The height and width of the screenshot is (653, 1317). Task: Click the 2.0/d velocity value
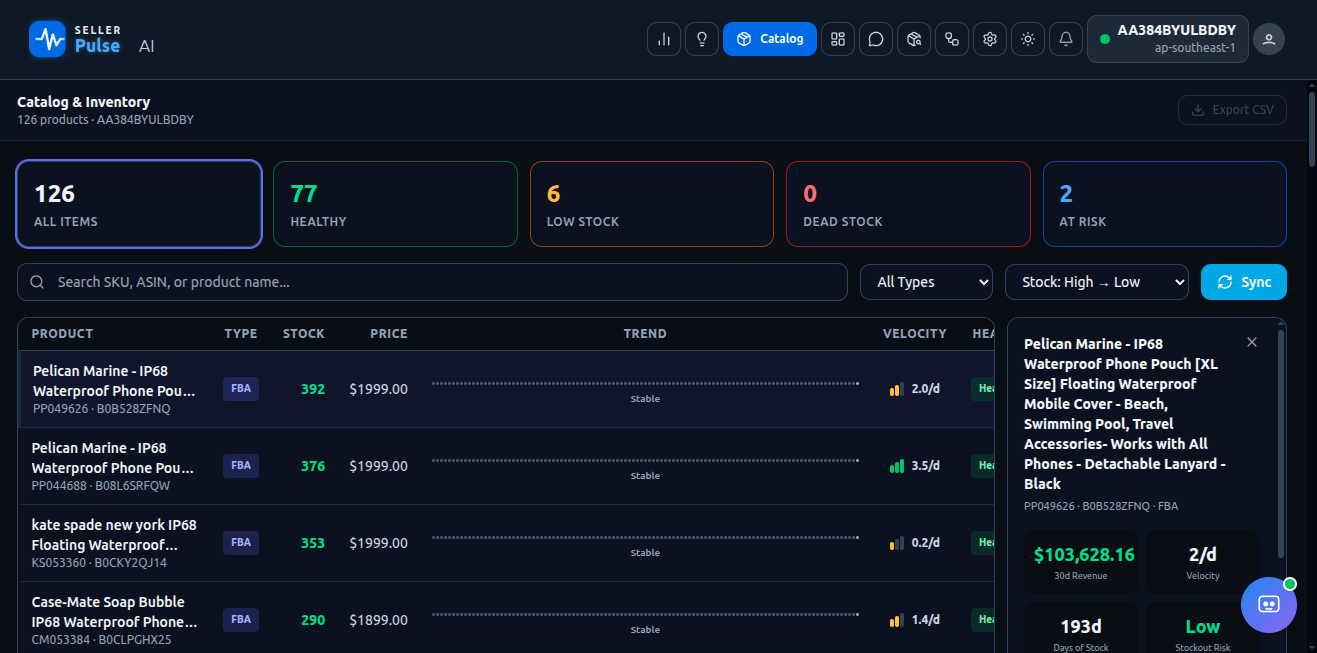(x=926, y=389)
